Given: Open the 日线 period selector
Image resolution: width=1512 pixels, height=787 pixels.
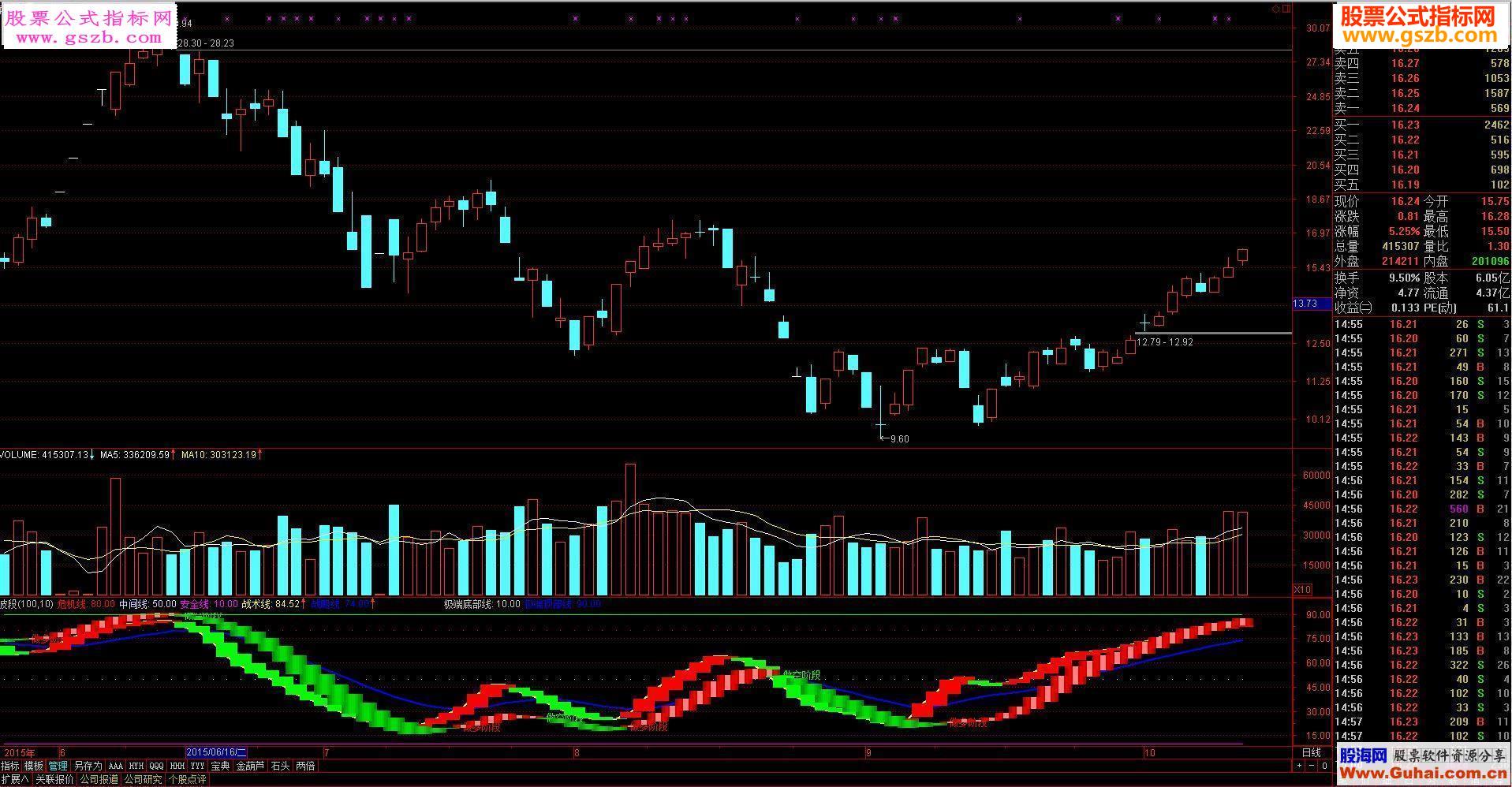Looking at the screenshot, I should pos(1311,752).
